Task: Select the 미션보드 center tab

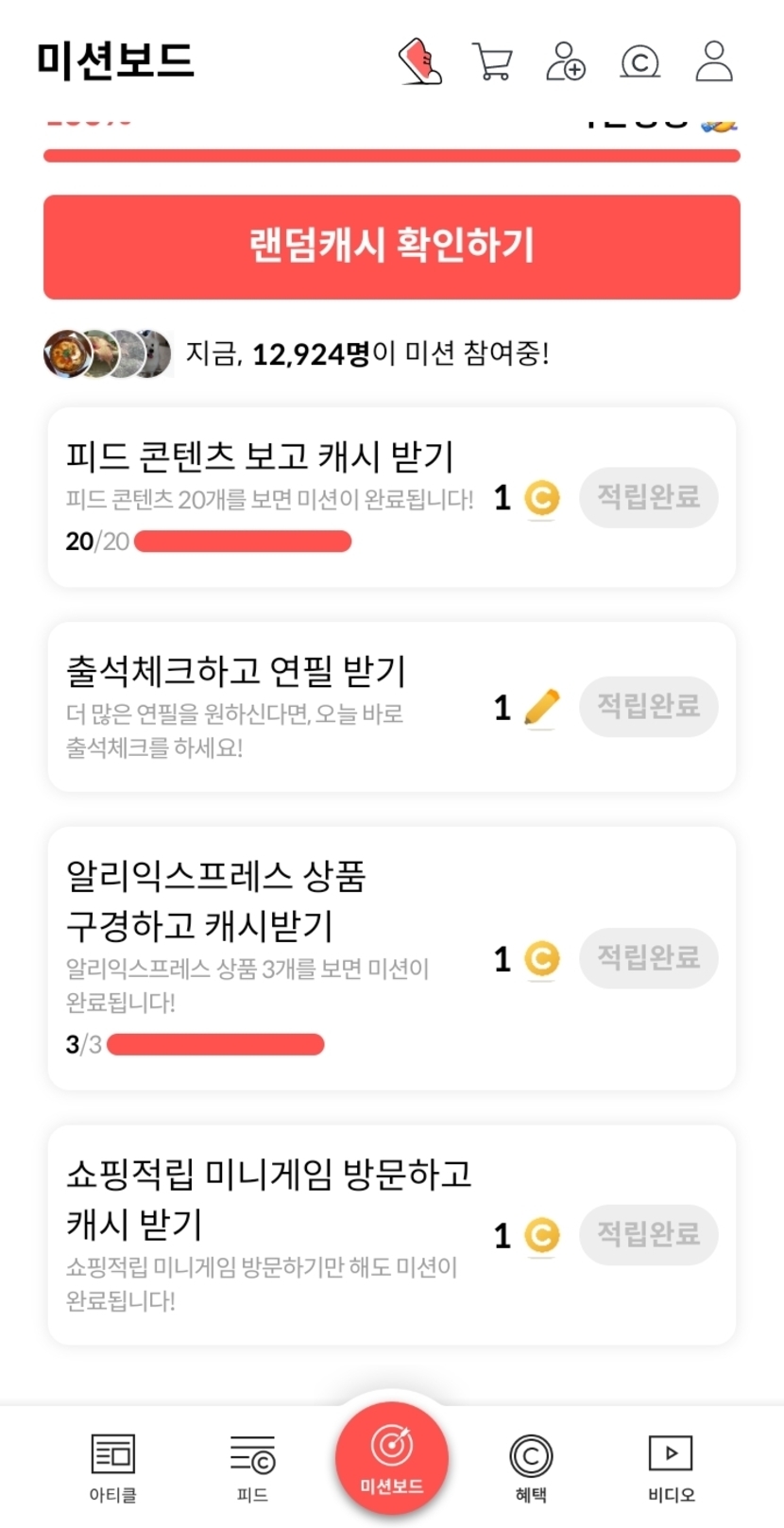Action: [392, 1459]
